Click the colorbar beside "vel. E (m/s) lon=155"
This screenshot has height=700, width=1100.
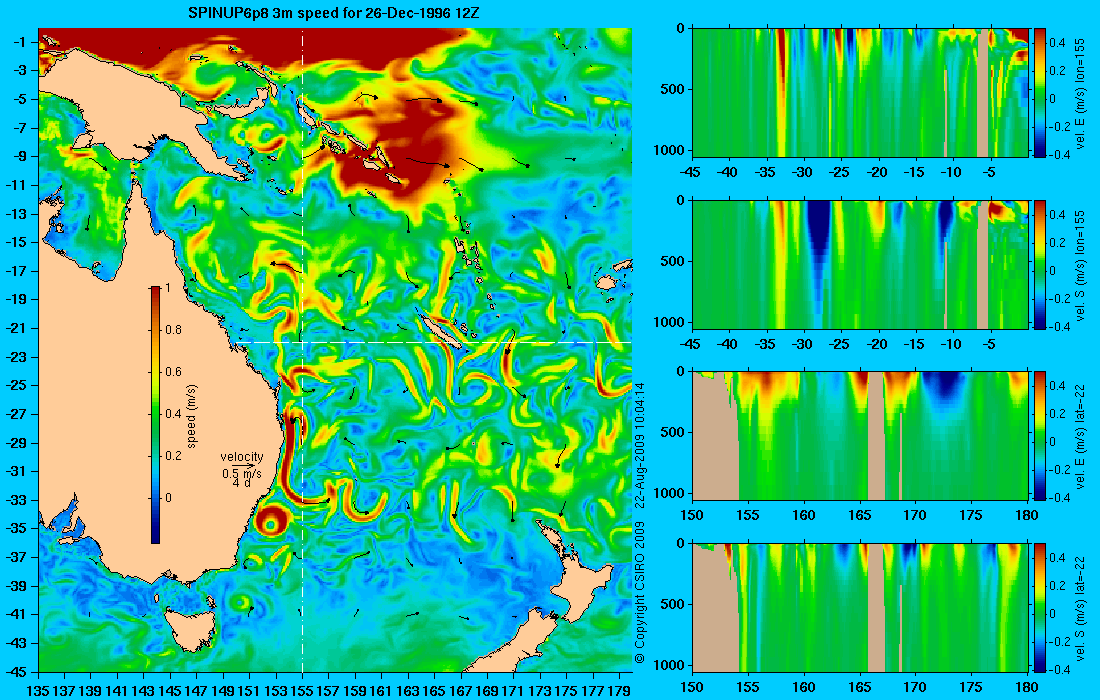click(1040, 93)
